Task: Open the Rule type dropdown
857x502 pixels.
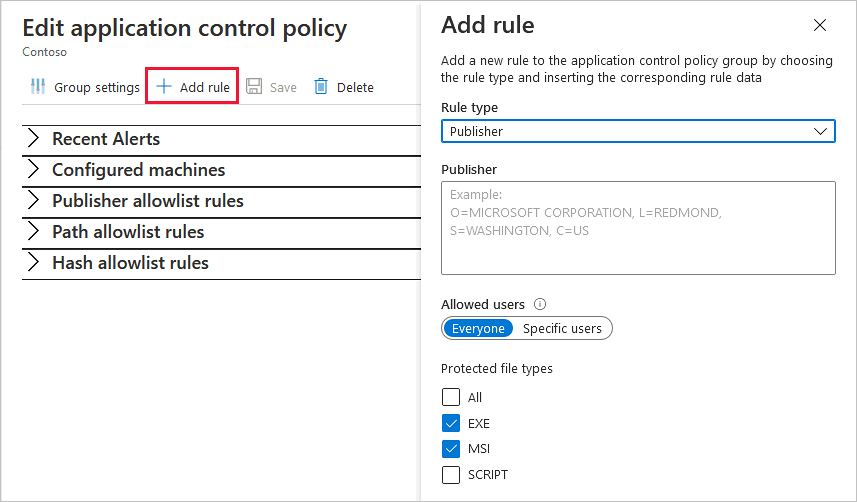Action: tap(638, 131)
